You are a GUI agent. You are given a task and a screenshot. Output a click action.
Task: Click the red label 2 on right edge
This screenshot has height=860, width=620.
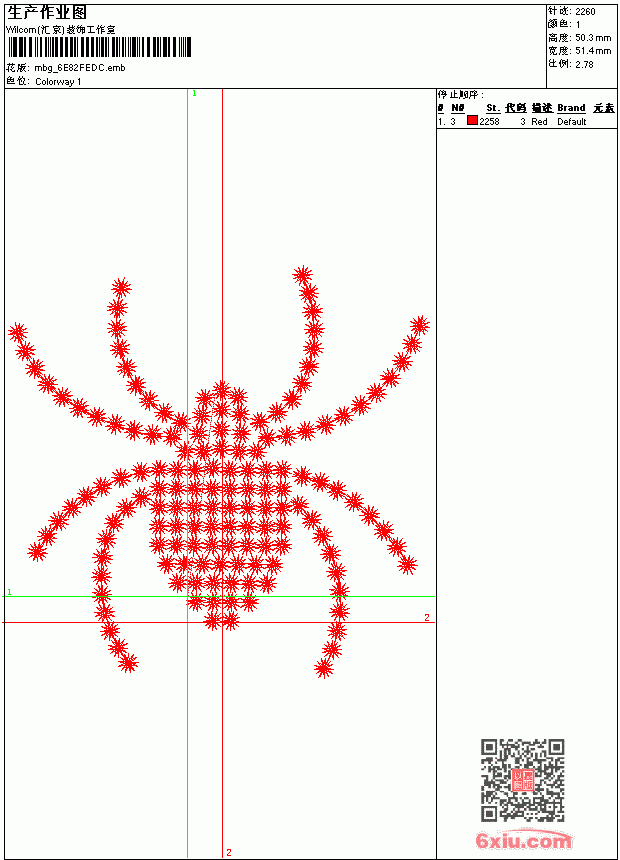click(427, 618)
